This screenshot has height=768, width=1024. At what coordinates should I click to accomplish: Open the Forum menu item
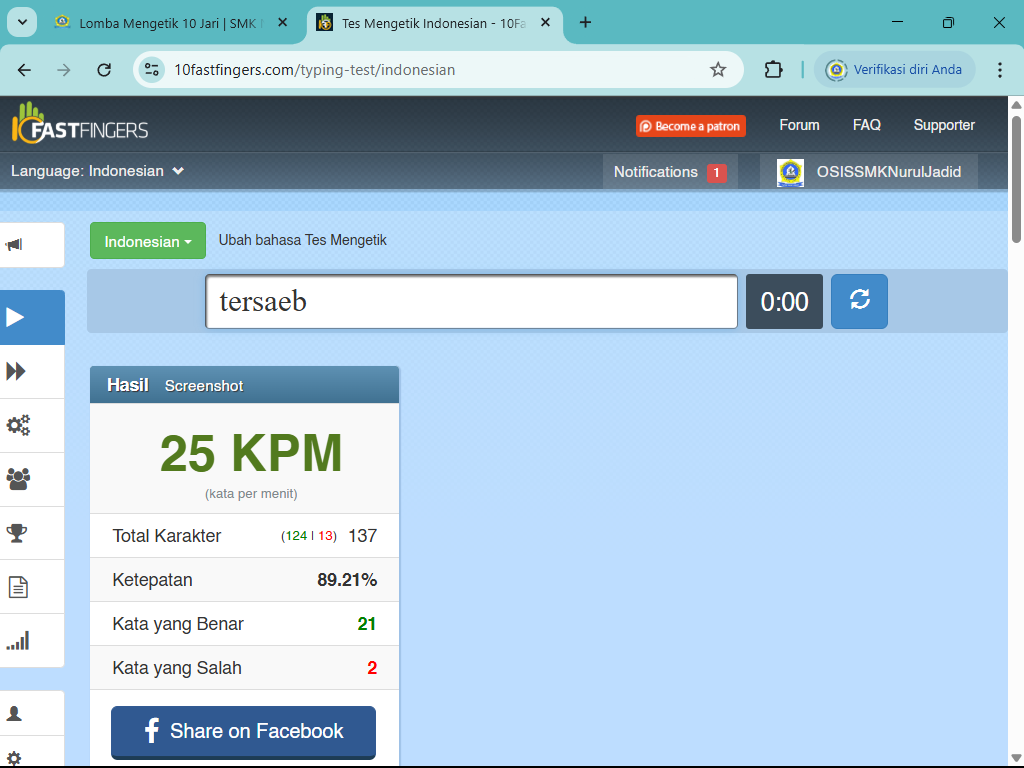coord(799,124)
